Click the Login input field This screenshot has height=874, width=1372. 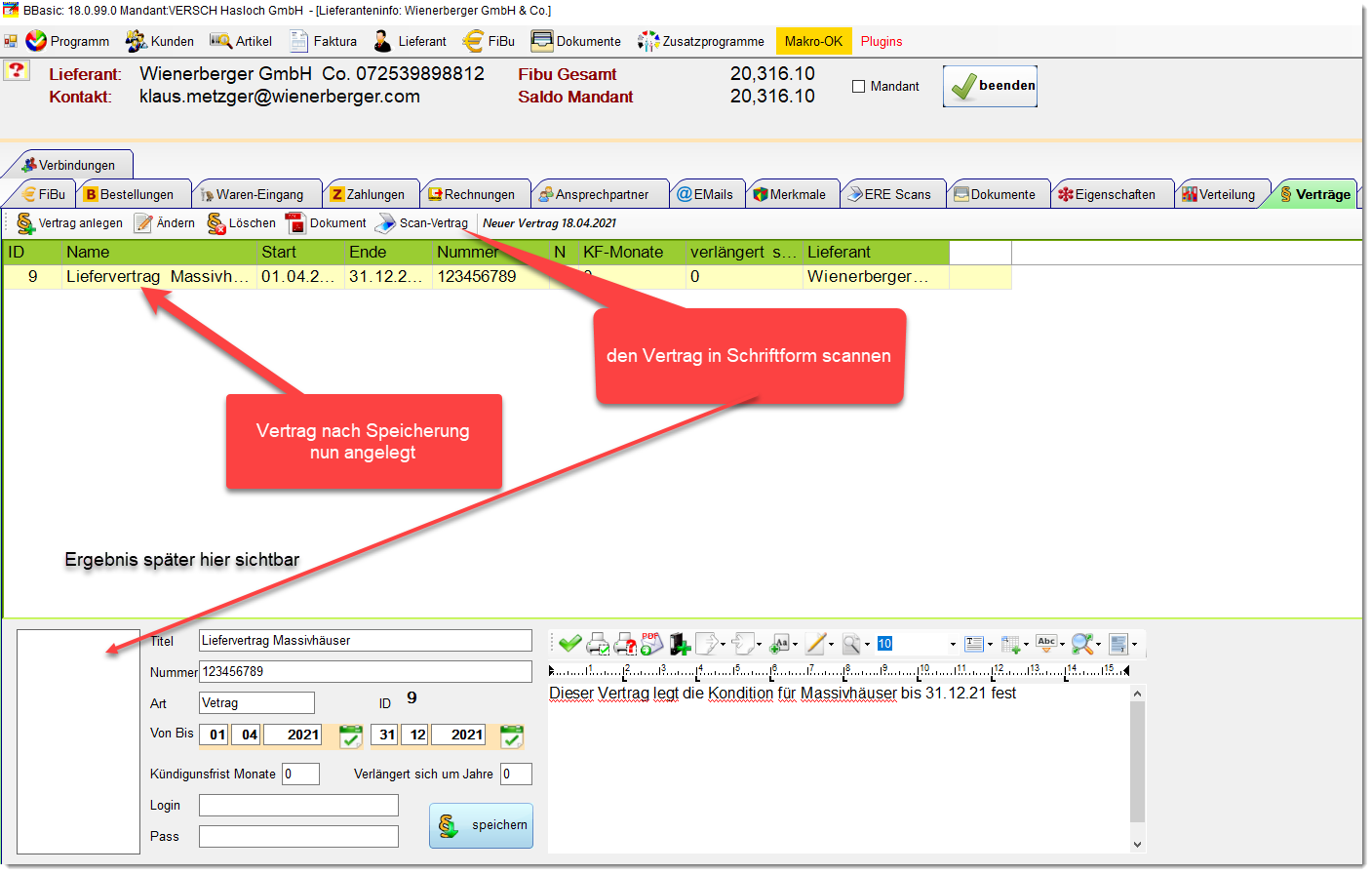point(298,805)
